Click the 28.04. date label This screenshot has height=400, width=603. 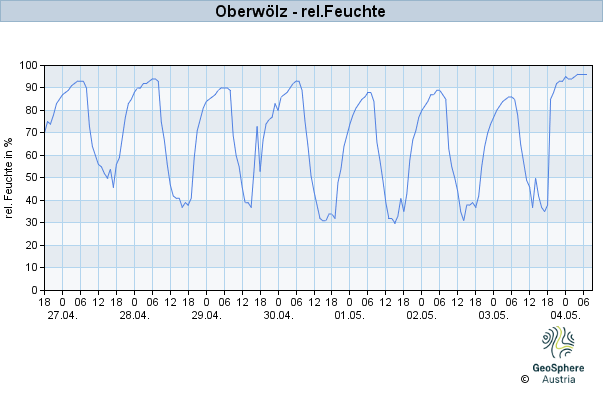point(135,315)
